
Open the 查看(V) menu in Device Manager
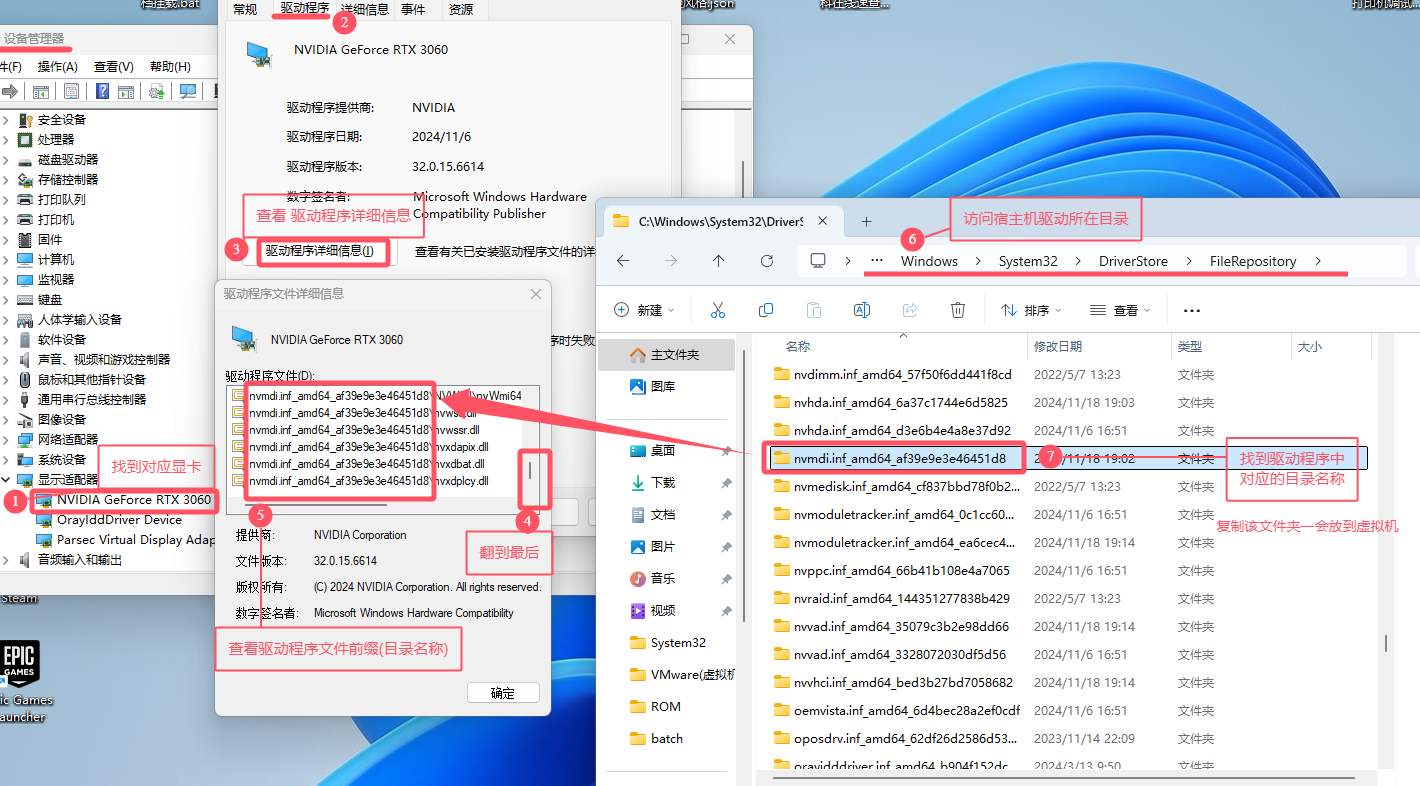coord(113,66)
